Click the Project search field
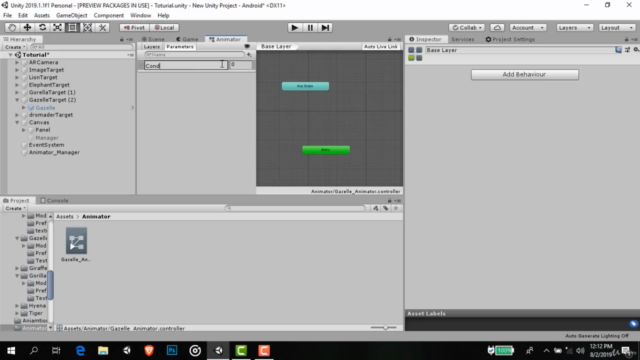 click(295, 208)
